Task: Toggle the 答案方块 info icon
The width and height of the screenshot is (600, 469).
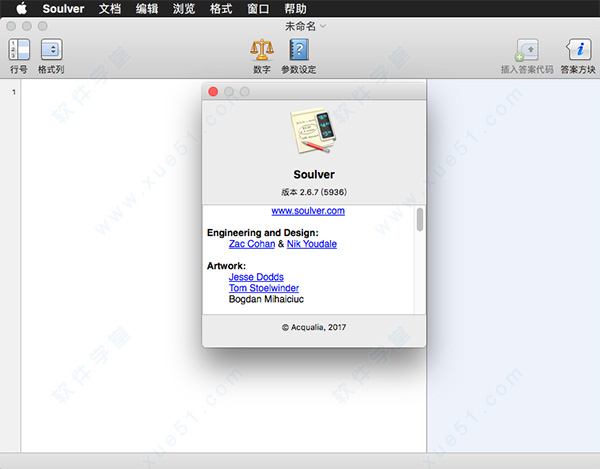Action: coord(578,50)
